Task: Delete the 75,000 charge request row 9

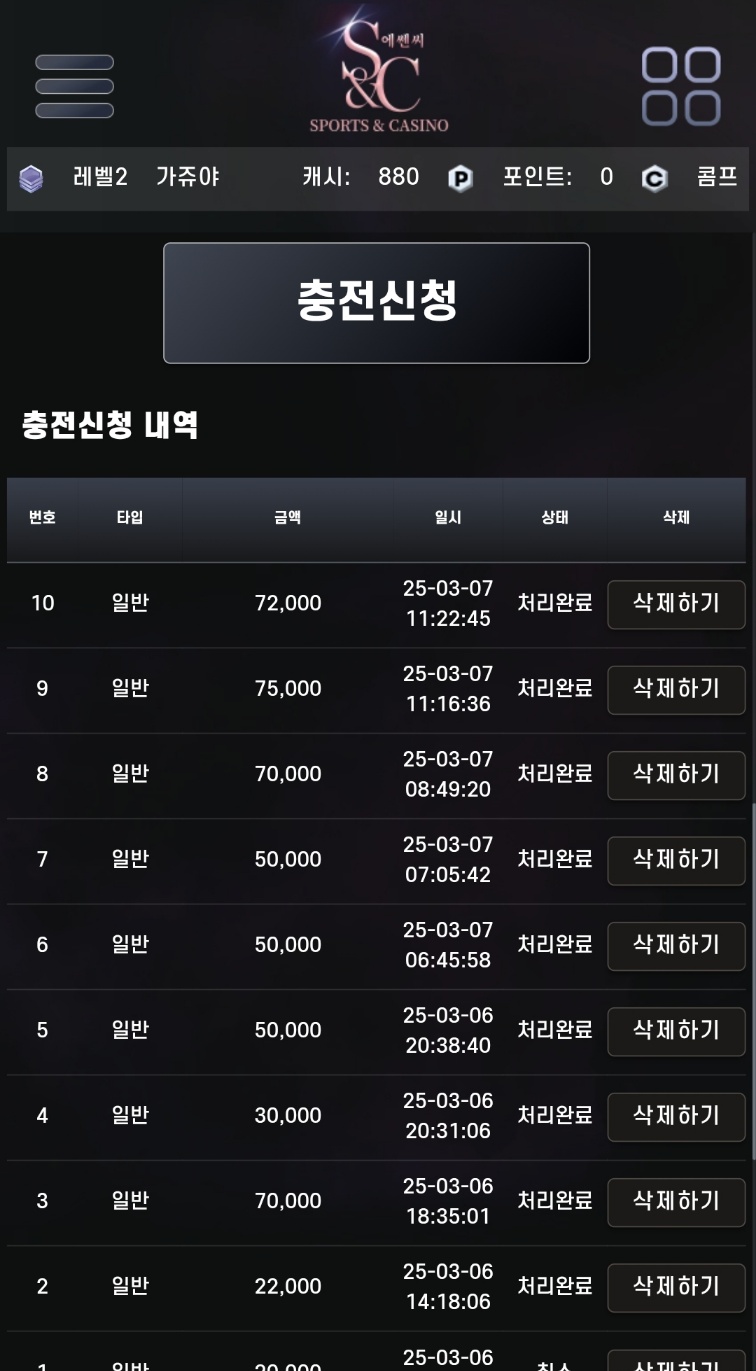Action: tap(676, 689)
